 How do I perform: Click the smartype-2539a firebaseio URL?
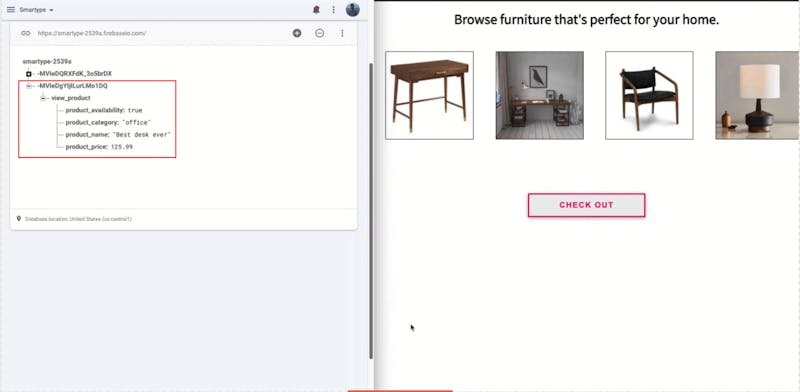tap(92, 33)
